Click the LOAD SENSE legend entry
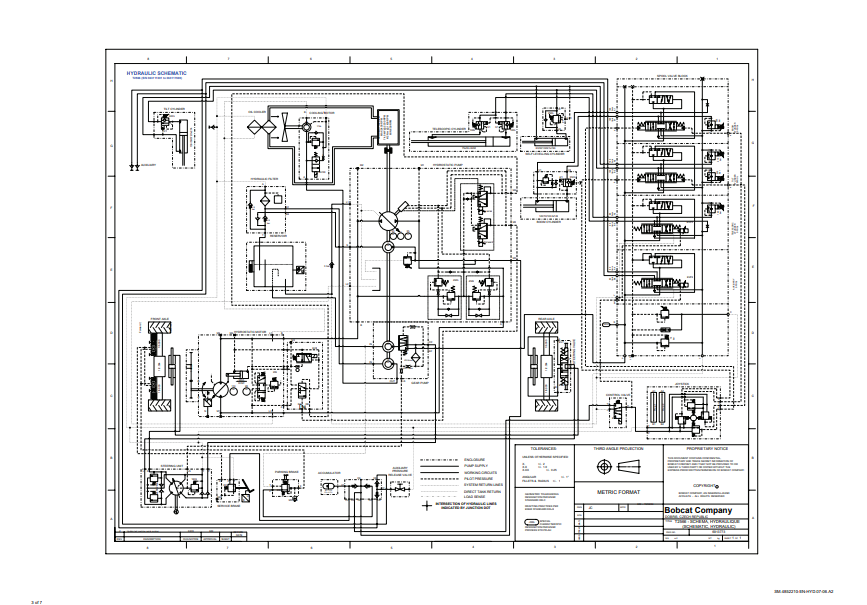The width and height of the screenshot is (867, 605). [474, 497]
